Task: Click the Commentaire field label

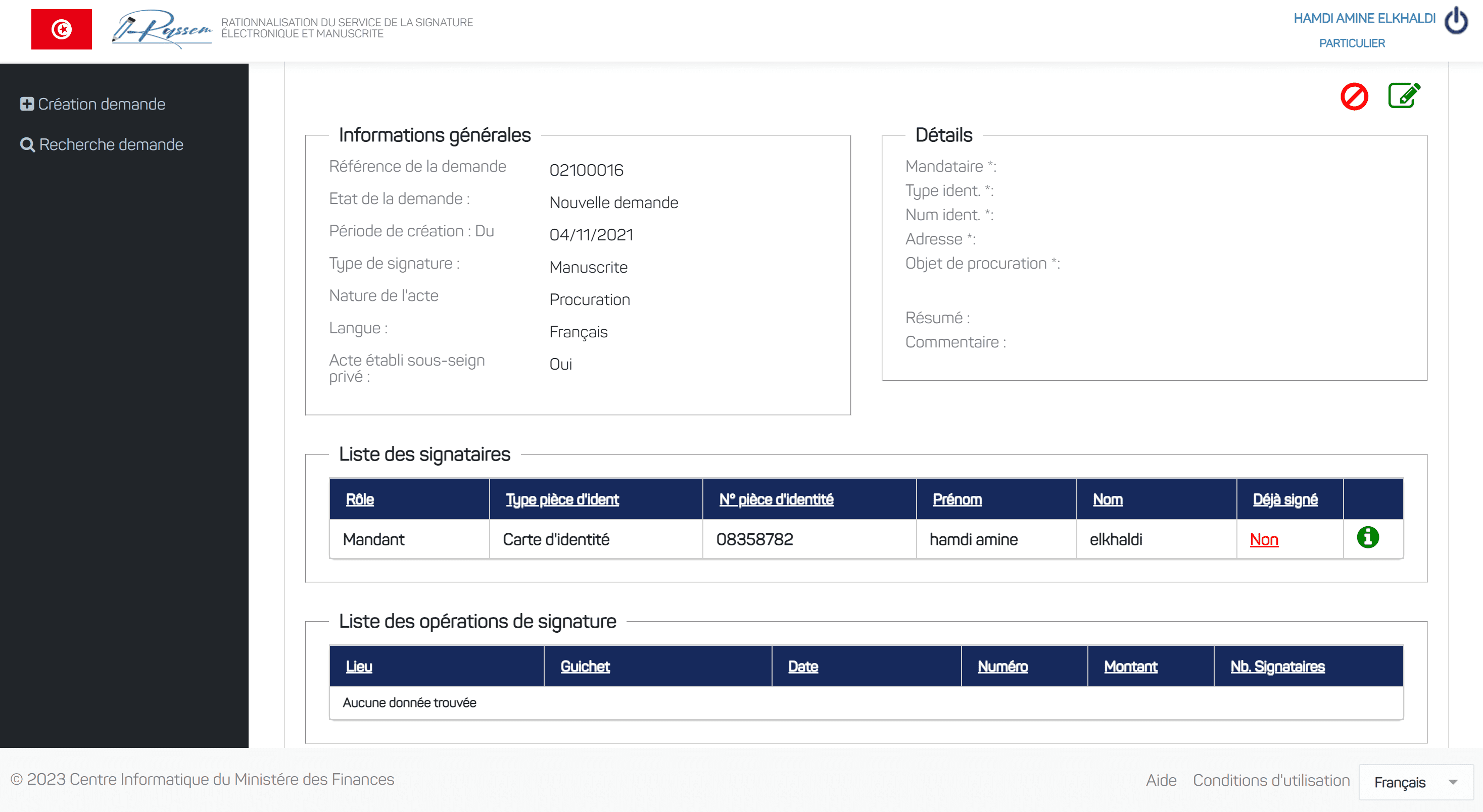Action: [x=955, y=342]
